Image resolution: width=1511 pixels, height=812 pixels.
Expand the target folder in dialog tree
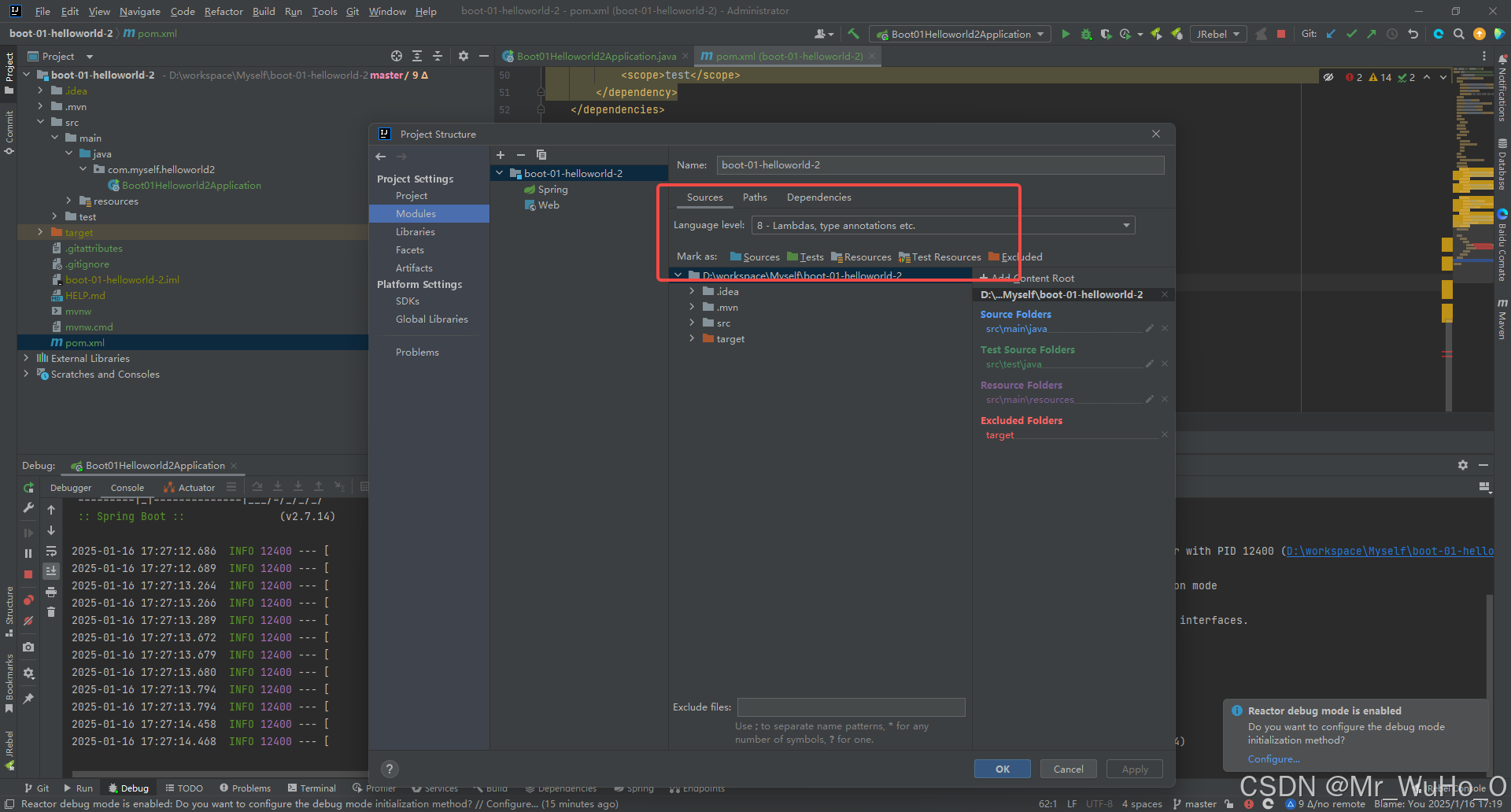[x=692, y=338]
